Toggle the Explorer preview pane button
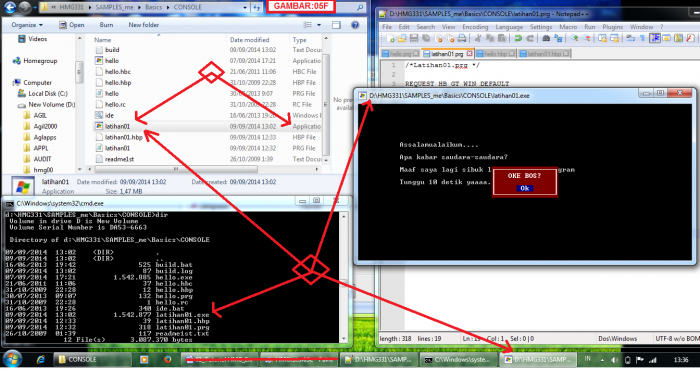700x371 pixels. click(336, 25)
